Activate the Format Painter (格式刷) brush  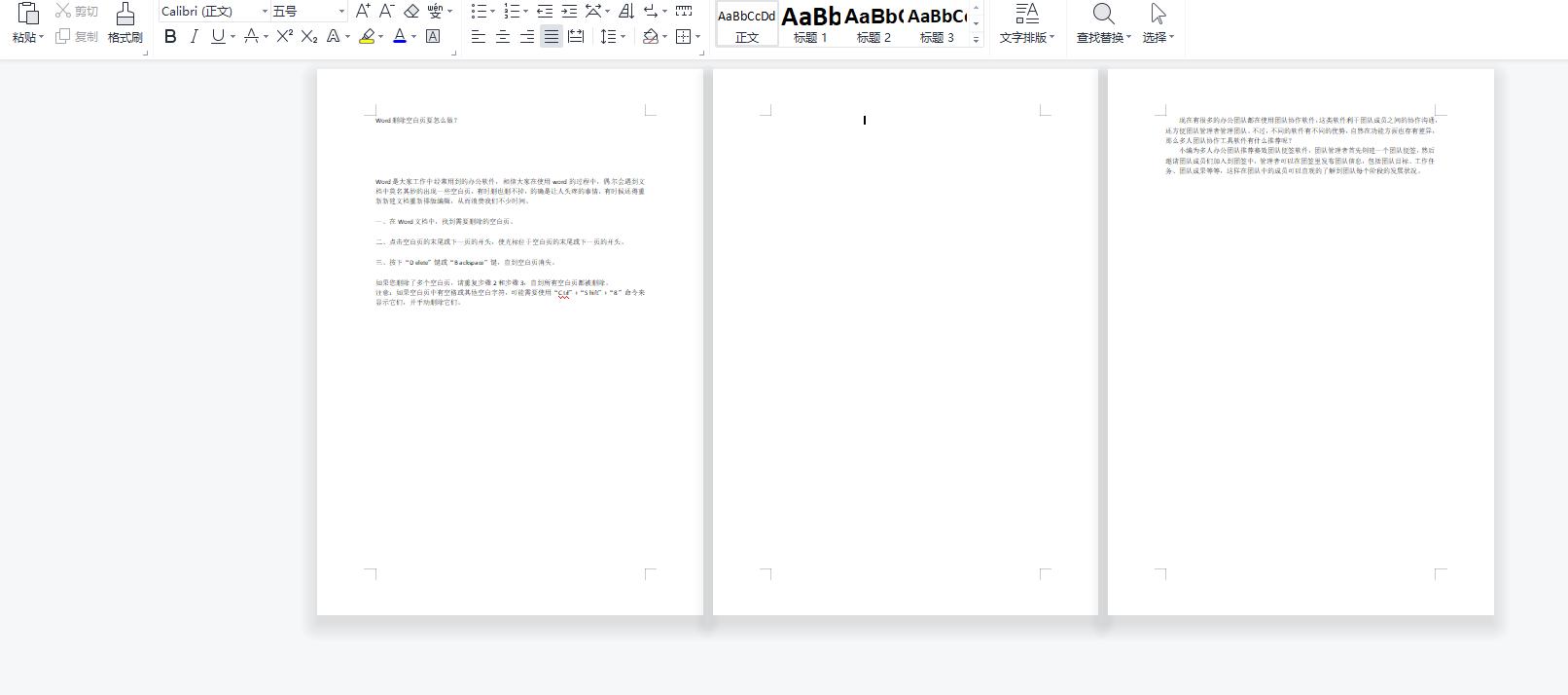(x=125, y=23)
